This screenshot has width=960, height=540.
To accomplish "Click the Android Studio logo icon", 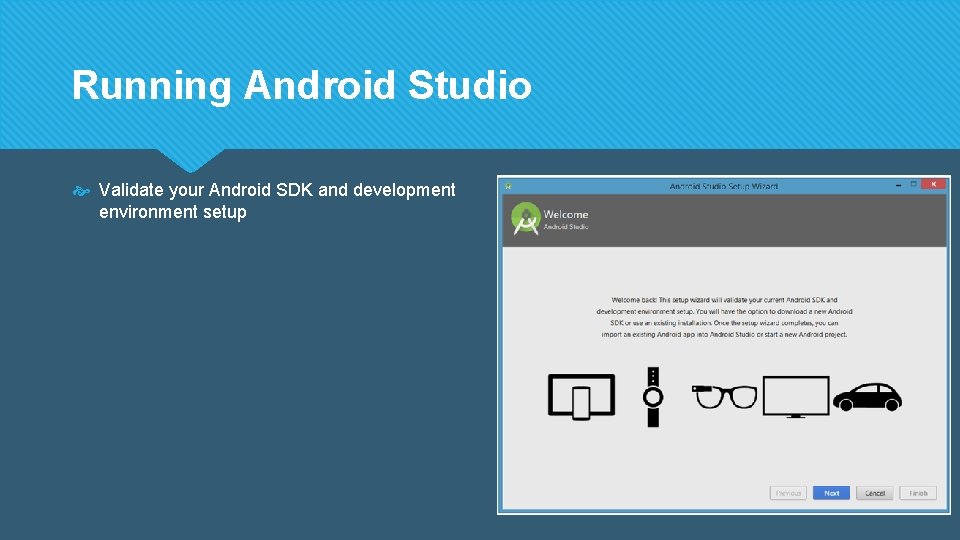I will 525,219.
